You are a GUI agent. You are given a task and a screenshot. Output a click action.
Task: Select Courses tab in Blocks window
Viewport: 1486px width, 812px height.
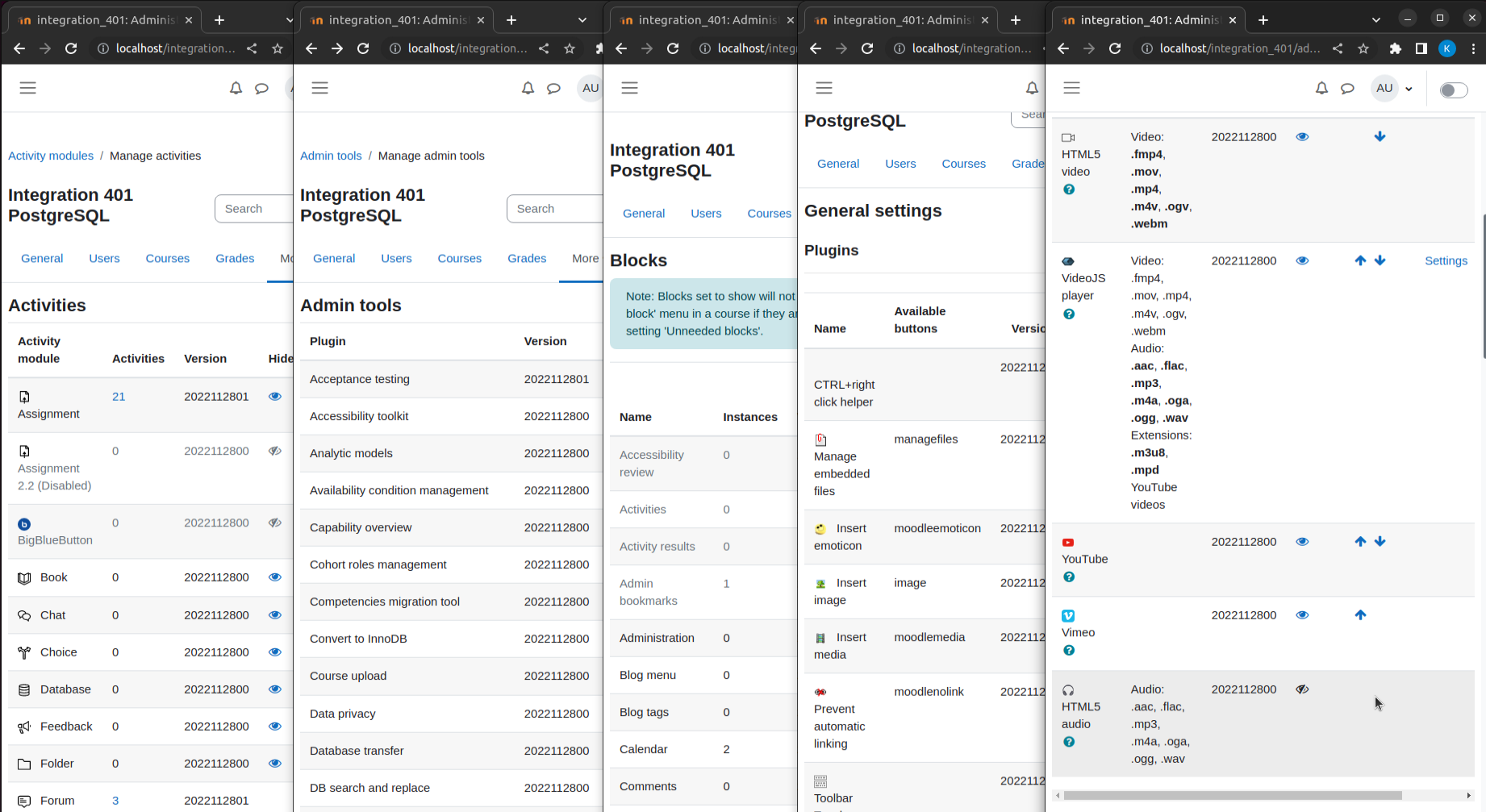tap(770, 213)
